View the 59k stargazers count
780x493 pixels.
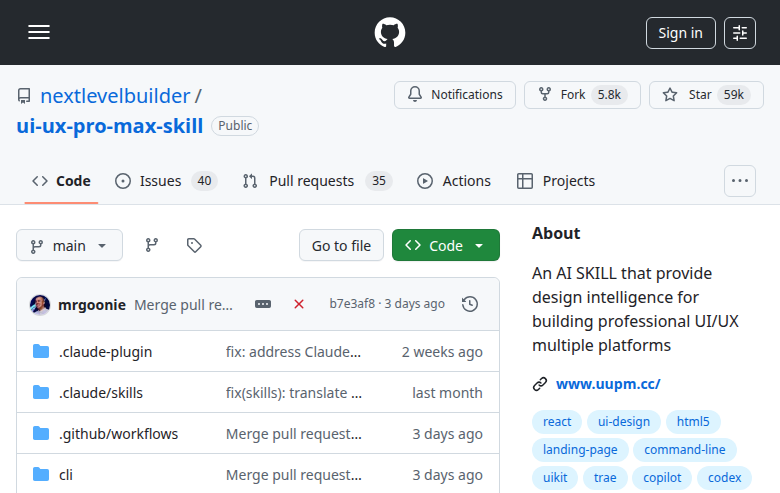pos(733,95)
